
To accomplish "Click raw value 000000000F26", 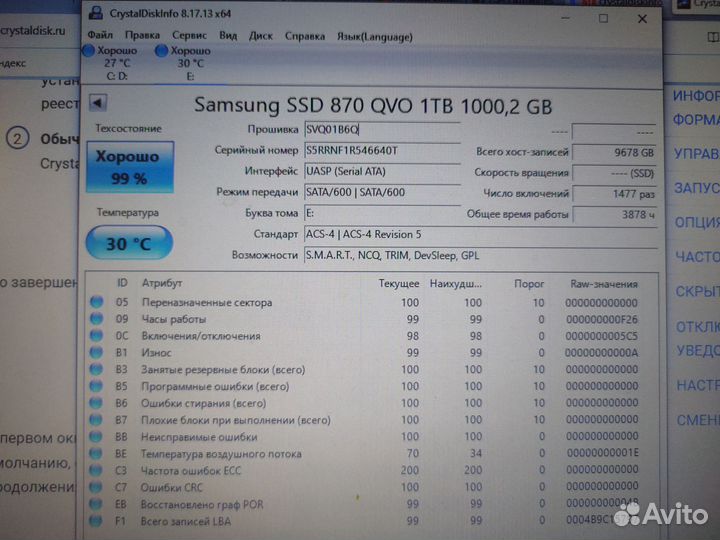I will tap(602, 319).
